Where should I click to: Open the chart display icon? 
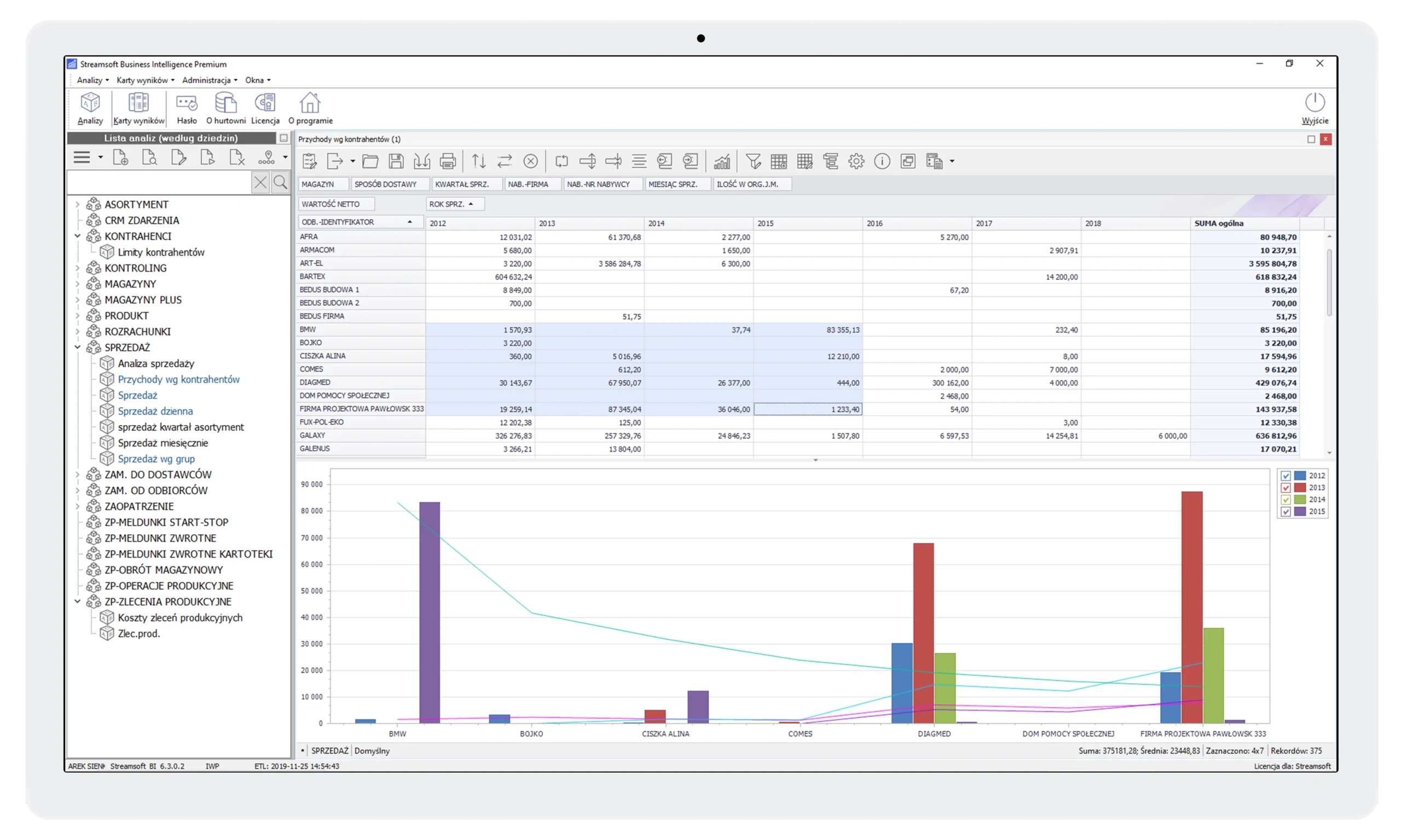pyautogui.click(x=723, y=161)
